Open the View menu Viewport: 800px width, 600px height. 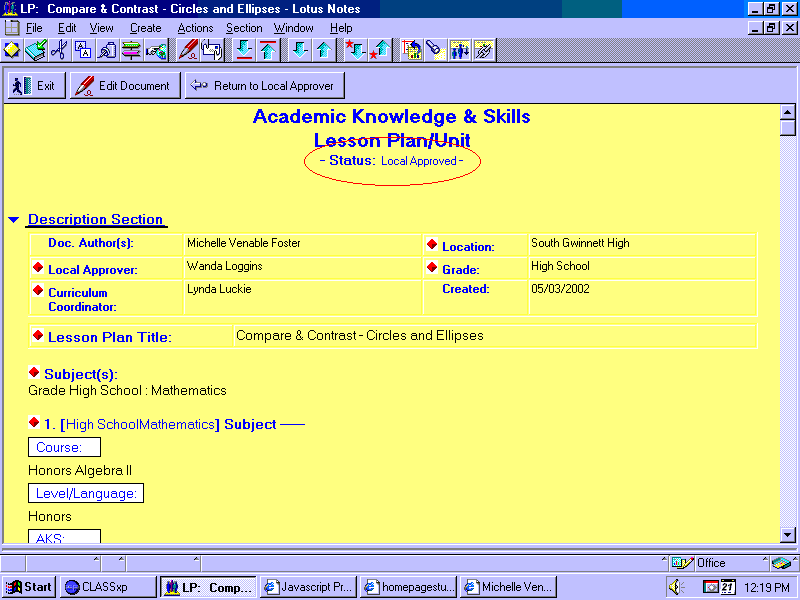(x=101, y=28)
